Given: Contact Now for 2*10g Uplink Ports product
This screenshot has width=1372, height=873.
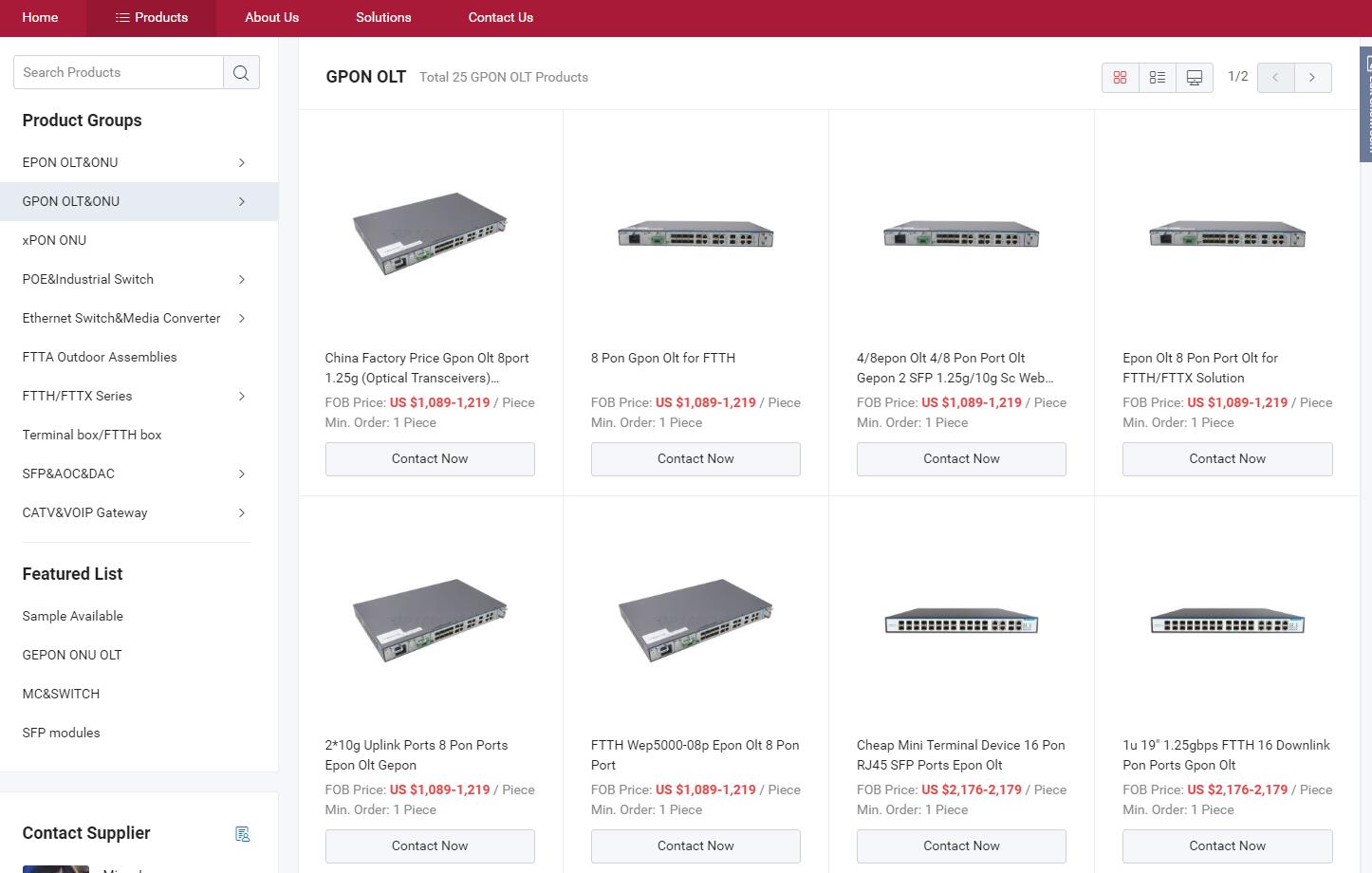Looking at the screenshot, I should (430, 845).
